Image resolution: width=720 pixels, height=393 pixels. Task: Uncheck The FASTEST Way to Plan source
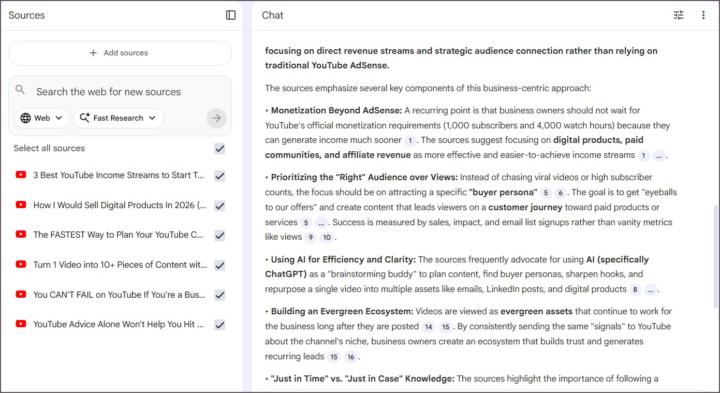(x=220, y=236)
